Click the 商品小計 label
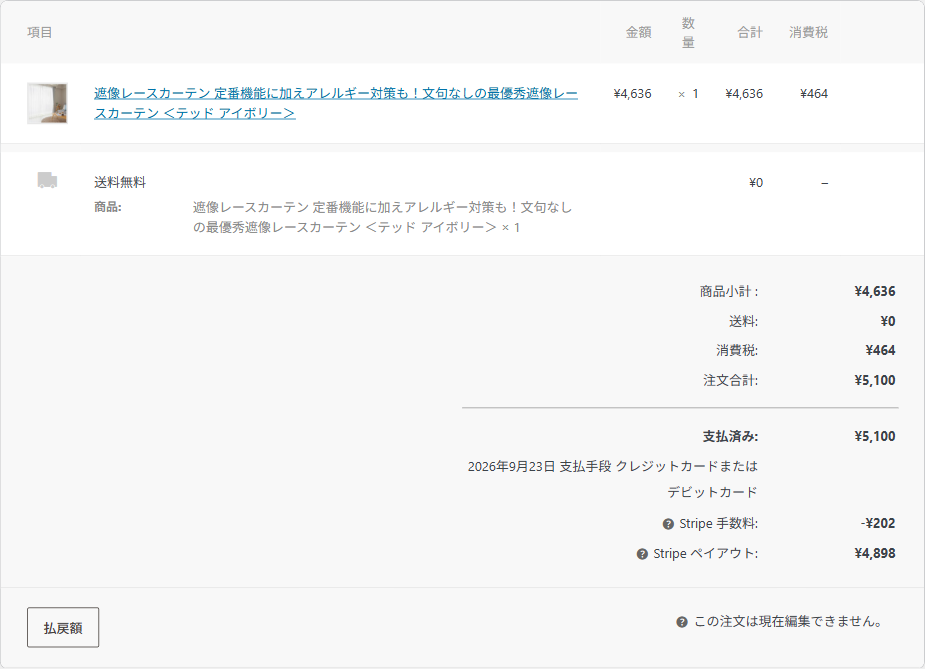The width and height of the screenshot is (925, 669). pos(729,291)
